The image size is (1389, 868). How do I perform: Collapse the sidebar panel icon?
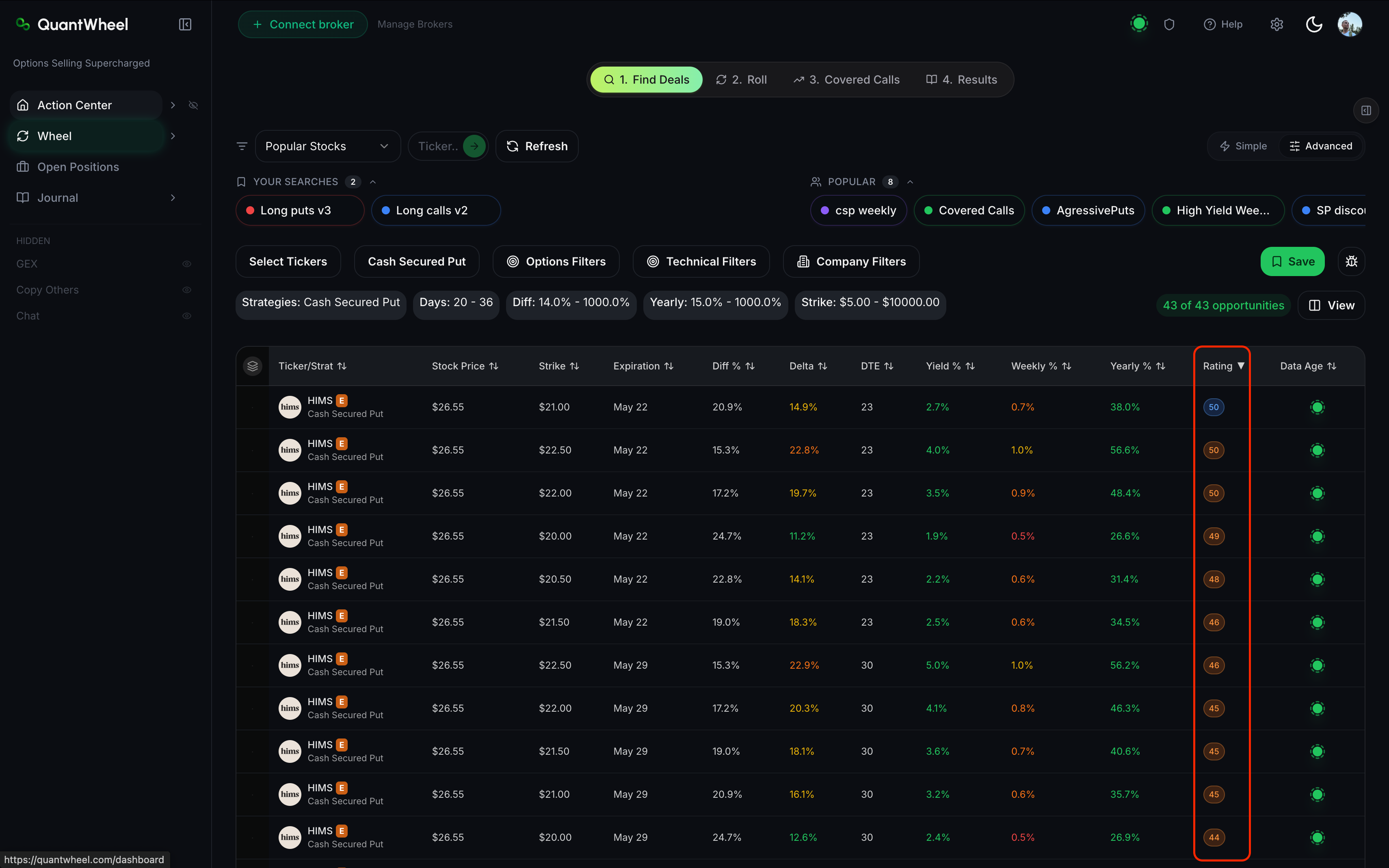(185, 24)
